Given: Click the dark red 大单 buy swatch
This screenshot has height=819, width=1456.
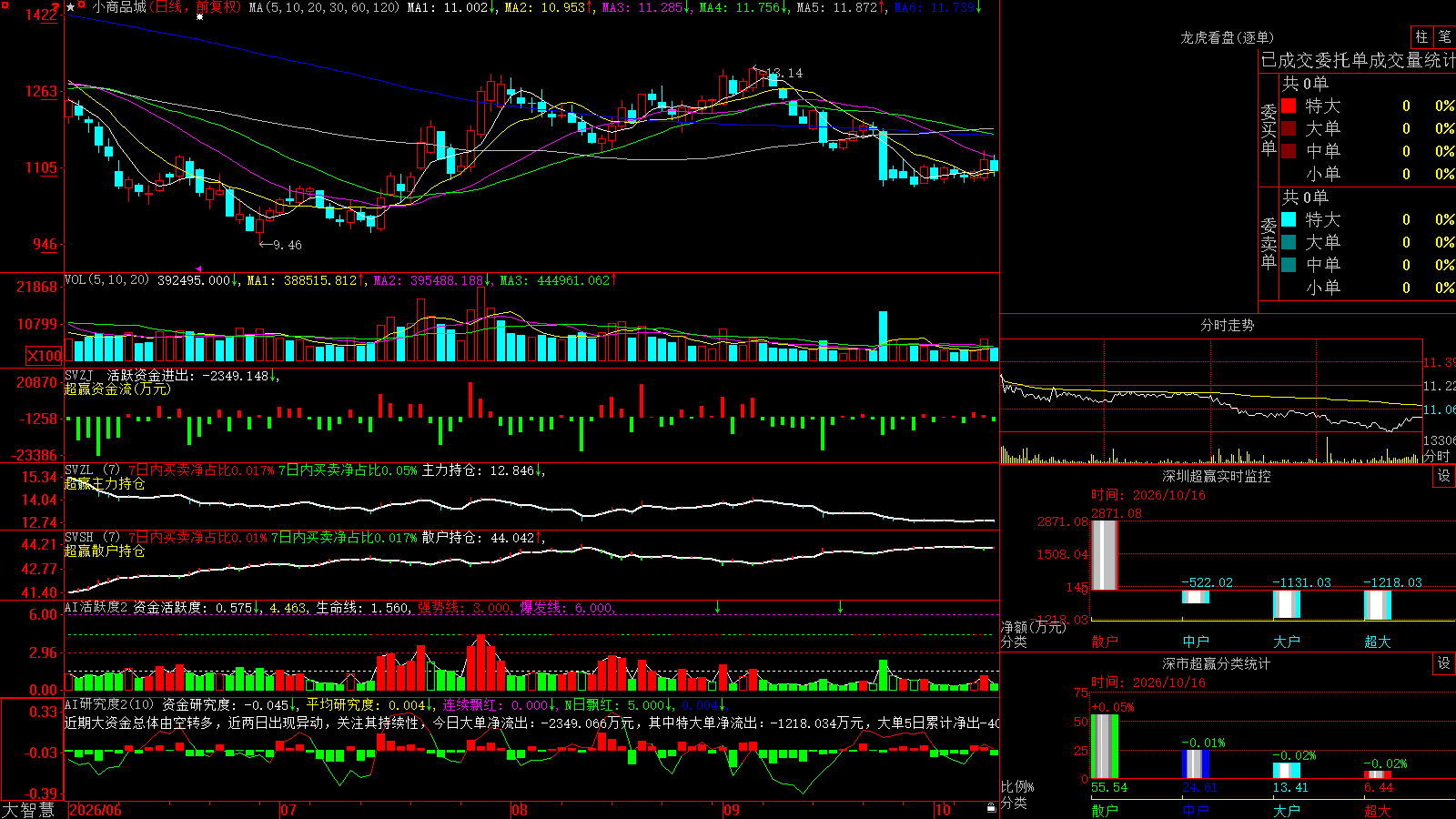Looking at the screenshot, I should (1289, 128).
